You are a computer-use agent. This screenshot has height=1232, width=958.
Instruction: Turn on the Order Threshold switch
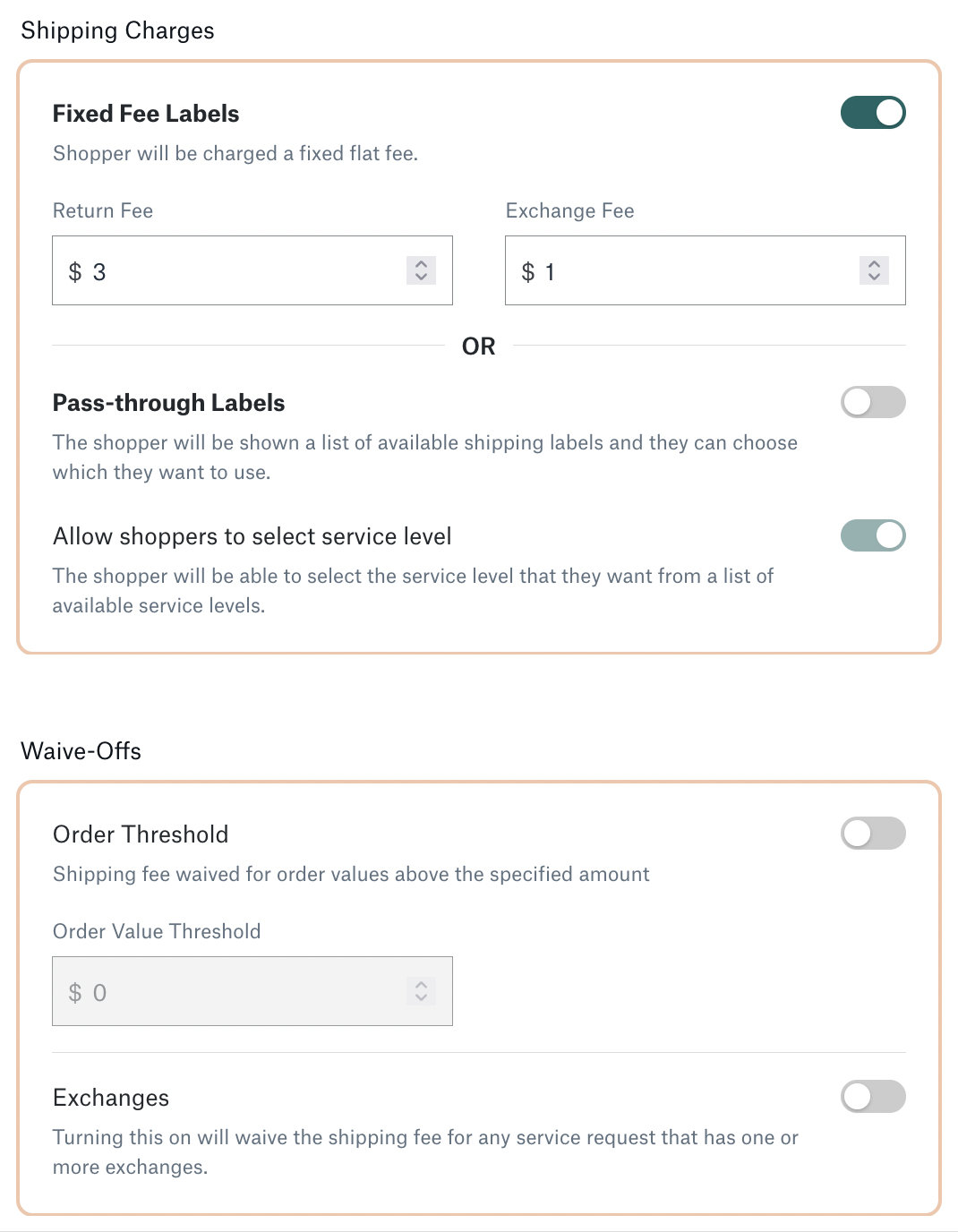[873, 834]
